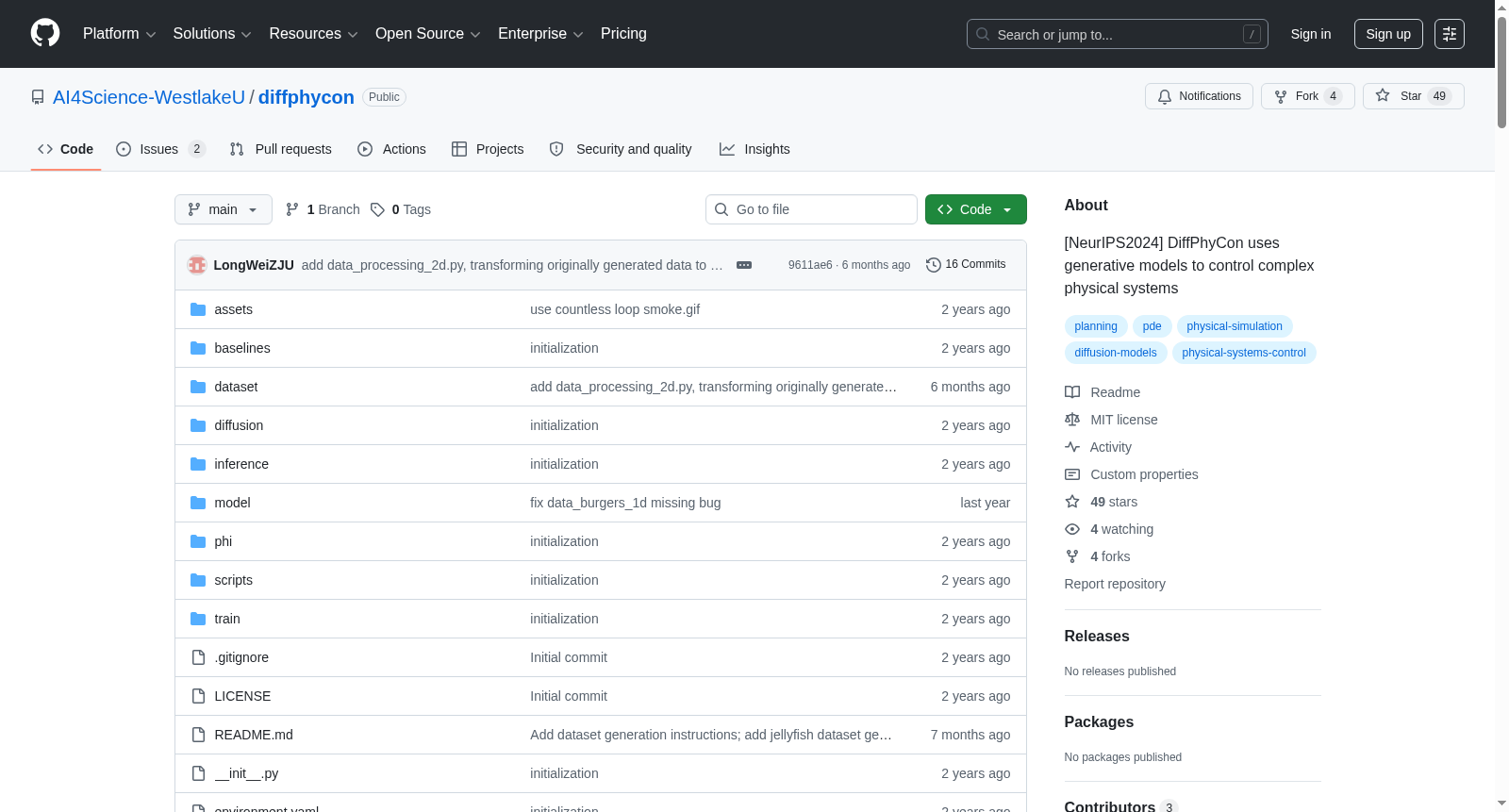Click the README.md file icon
Image resolution: width=1509 pixels, height=812 pixels.
tap(198, 735)
